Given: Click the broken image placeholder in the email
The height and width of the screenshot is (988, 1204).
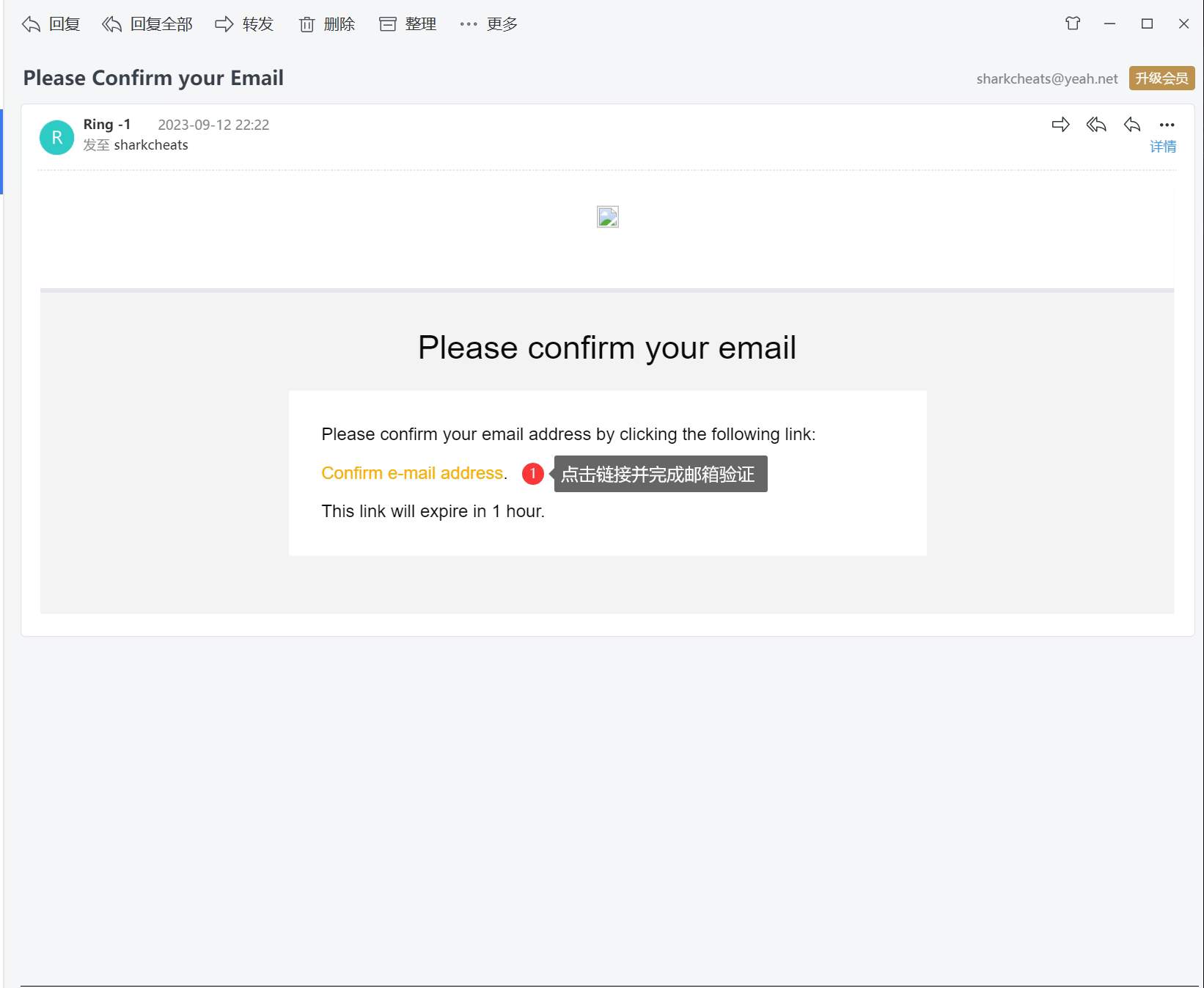Looking at the screenshot, I should 608,216.
